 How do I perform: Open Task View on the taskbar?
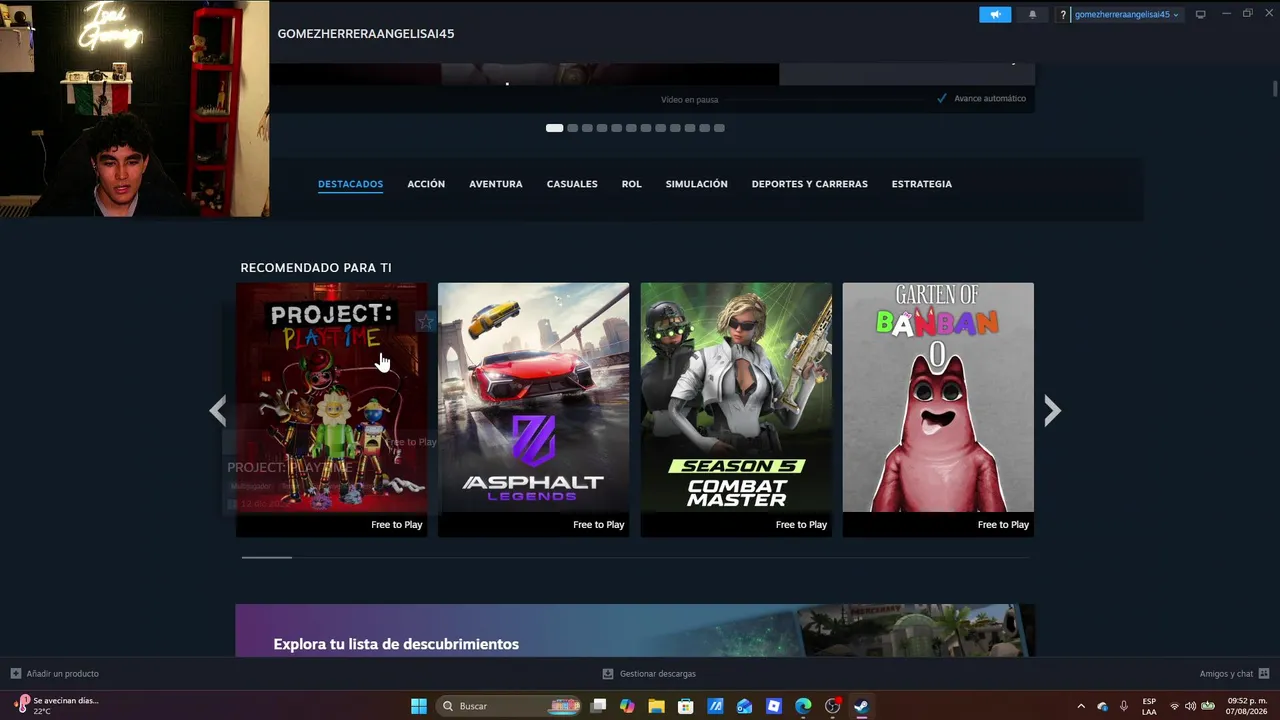tap(598, 706)
